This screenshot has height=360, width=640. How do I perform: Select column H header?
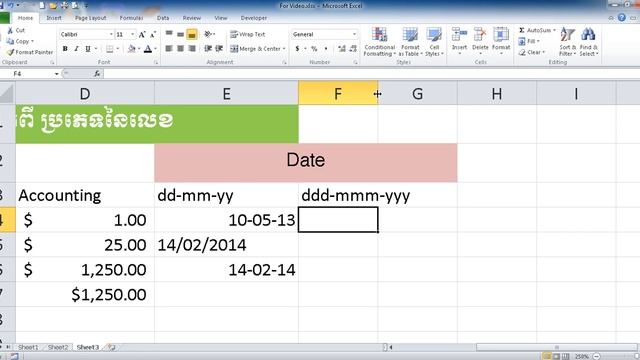497,94
